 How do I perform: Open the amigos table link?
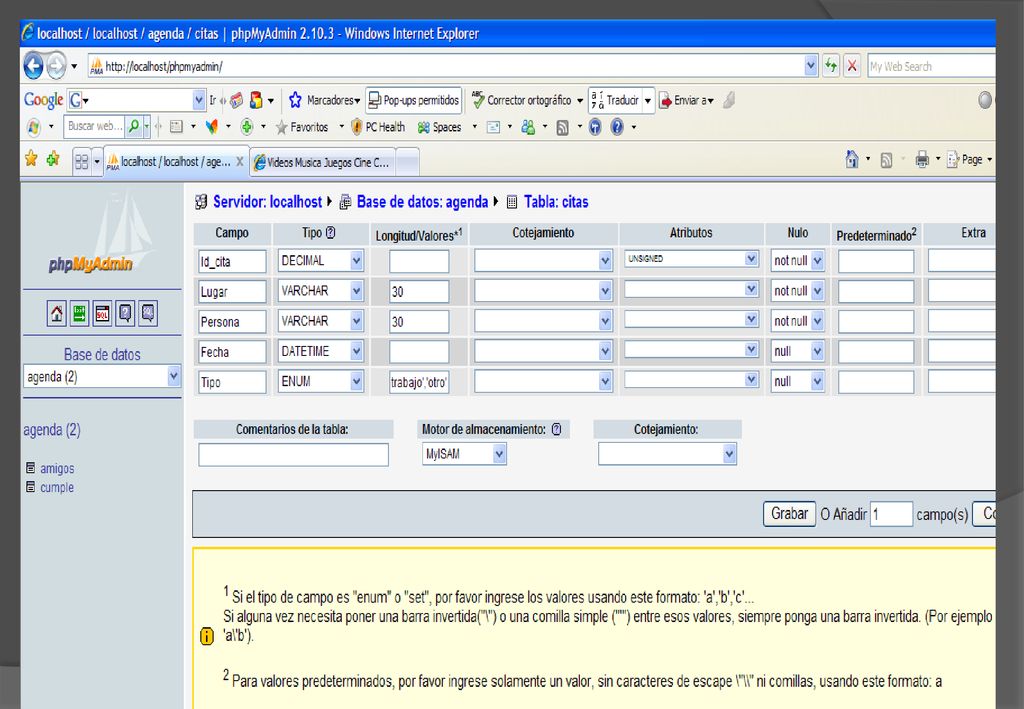tap(57, 468)
